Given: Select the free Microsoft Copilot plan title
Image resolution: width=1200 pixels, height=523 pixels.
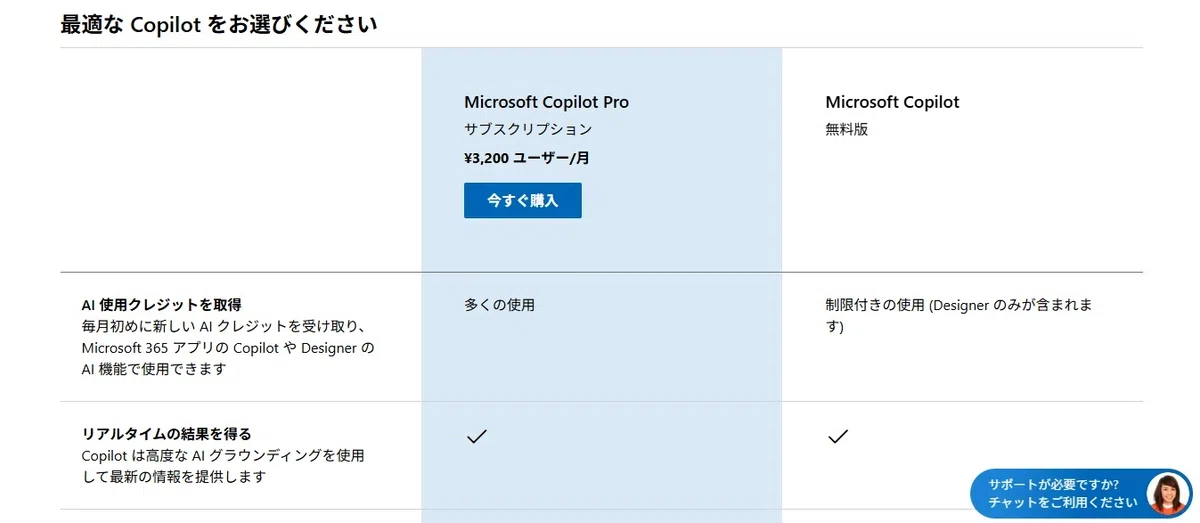Looking at the screenshot, I should click(892, 102).
